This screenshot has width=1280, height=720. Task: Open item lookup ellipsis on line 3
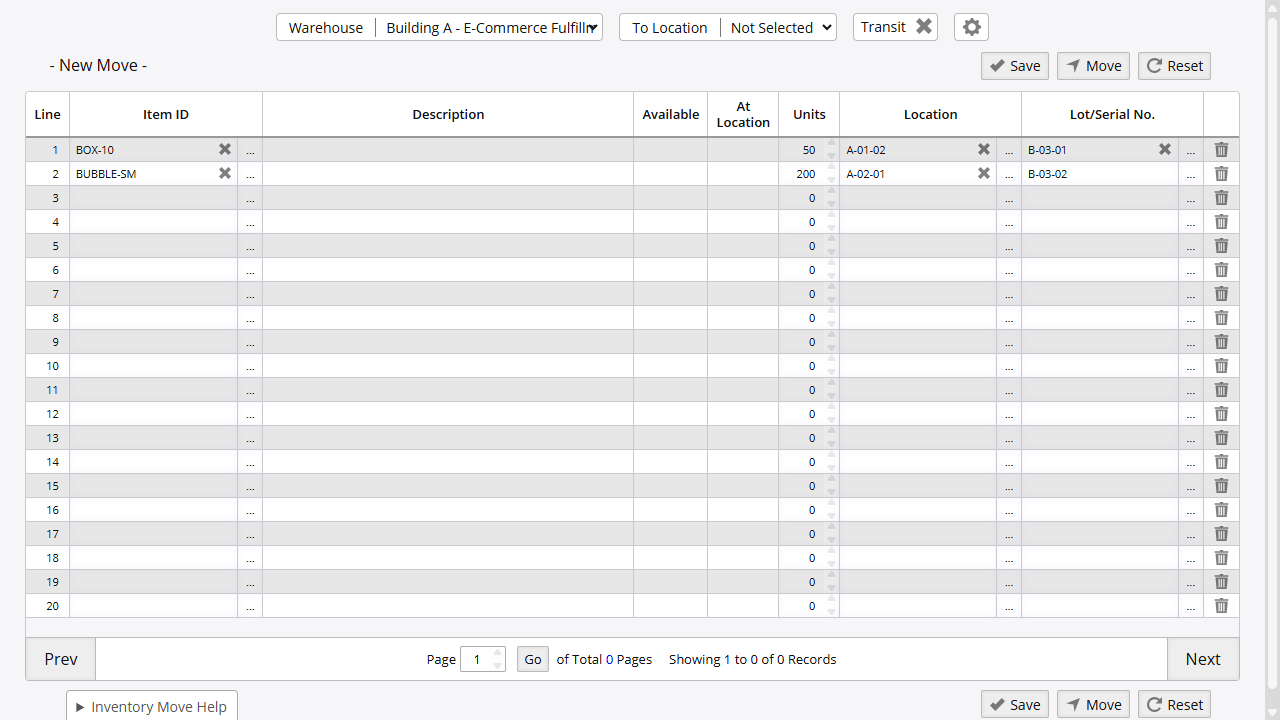[250, 198]
